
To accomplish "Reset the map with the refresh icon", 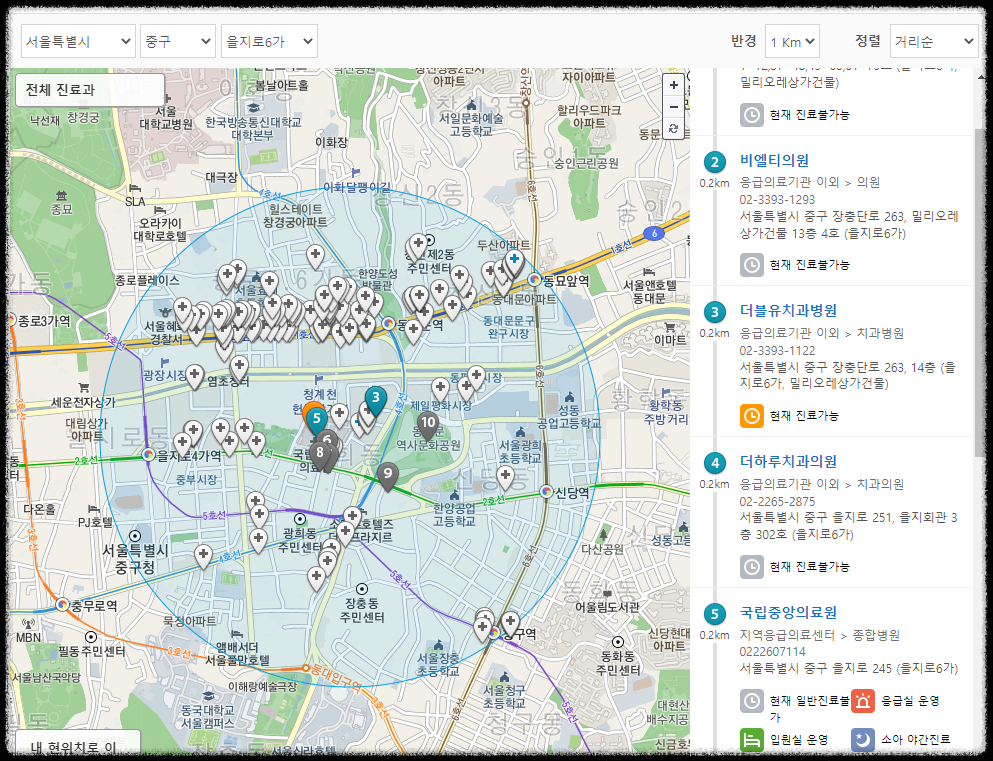I will coord(674,128).
